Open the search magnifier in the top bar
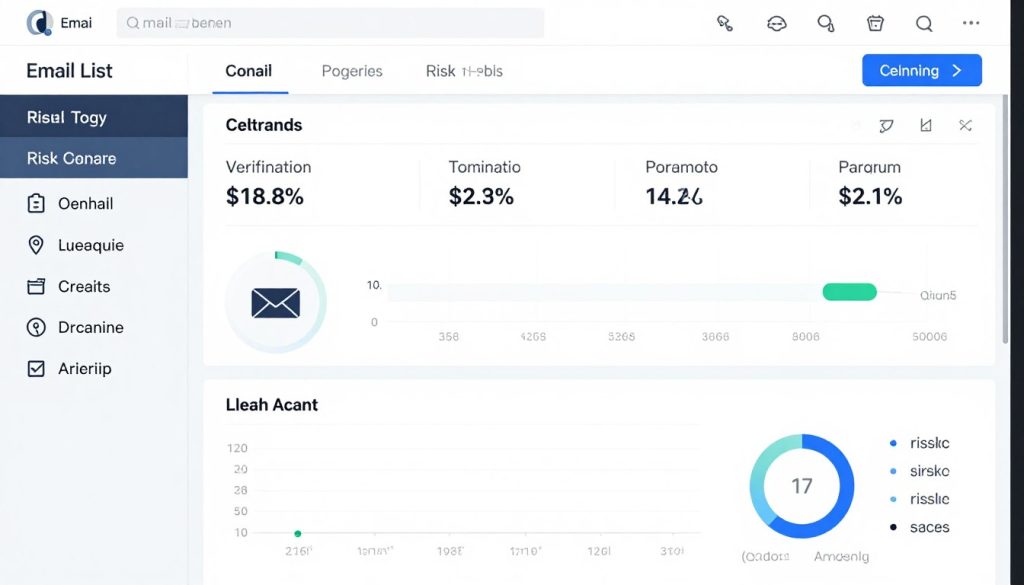Image resolution: width=1024 pixels, height=585 pixels. (x=925, y=22)
